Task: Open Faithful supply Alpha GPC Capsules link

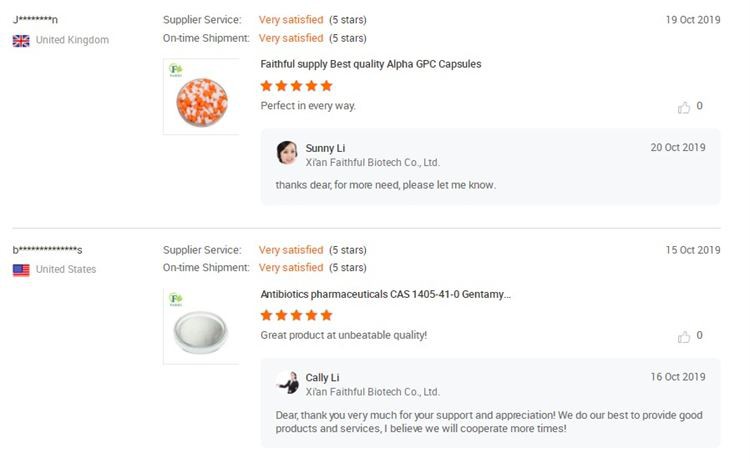Action: click(x=370, y=64)
